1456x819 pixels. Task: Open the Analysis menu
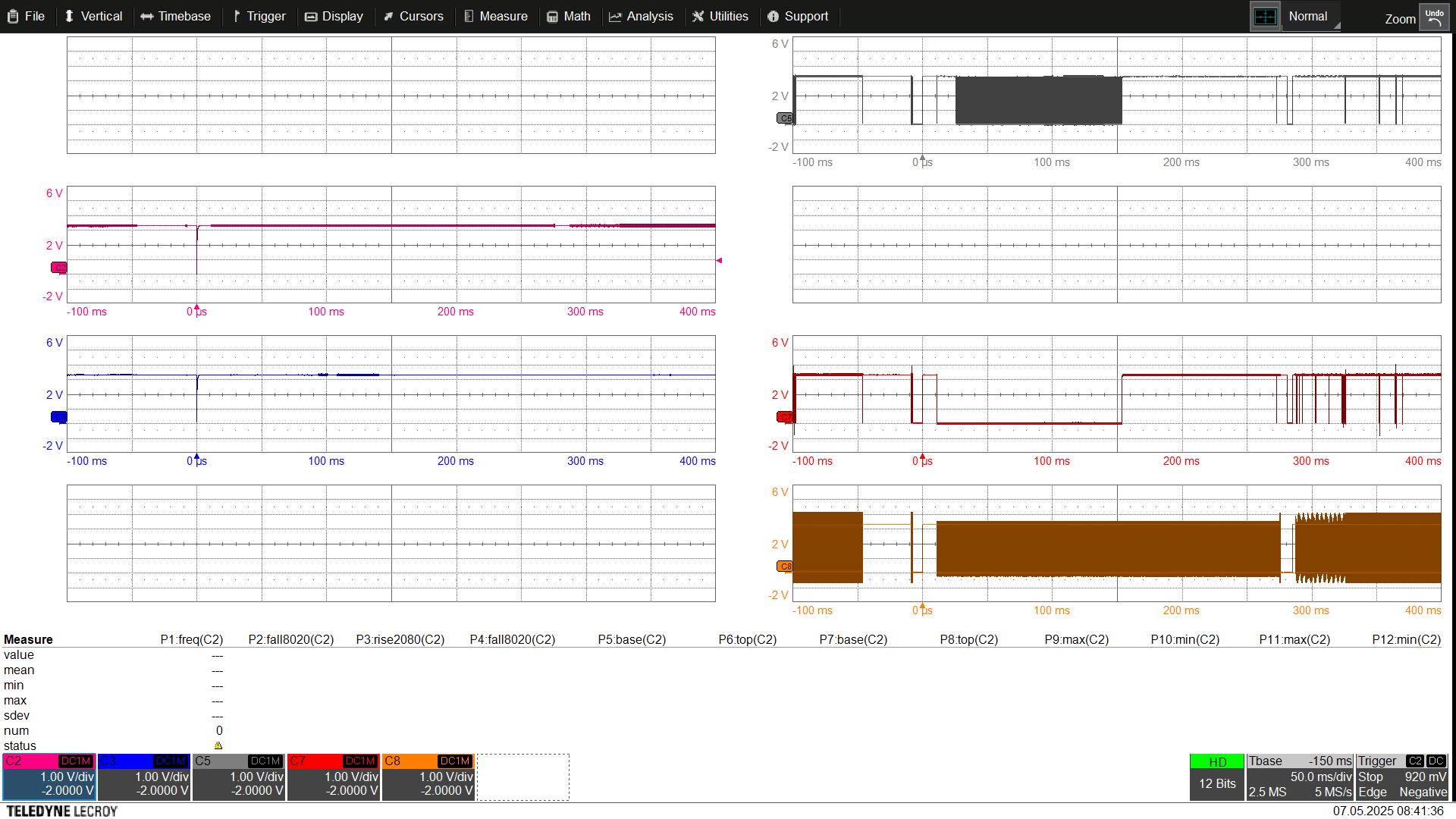point(641,17)
